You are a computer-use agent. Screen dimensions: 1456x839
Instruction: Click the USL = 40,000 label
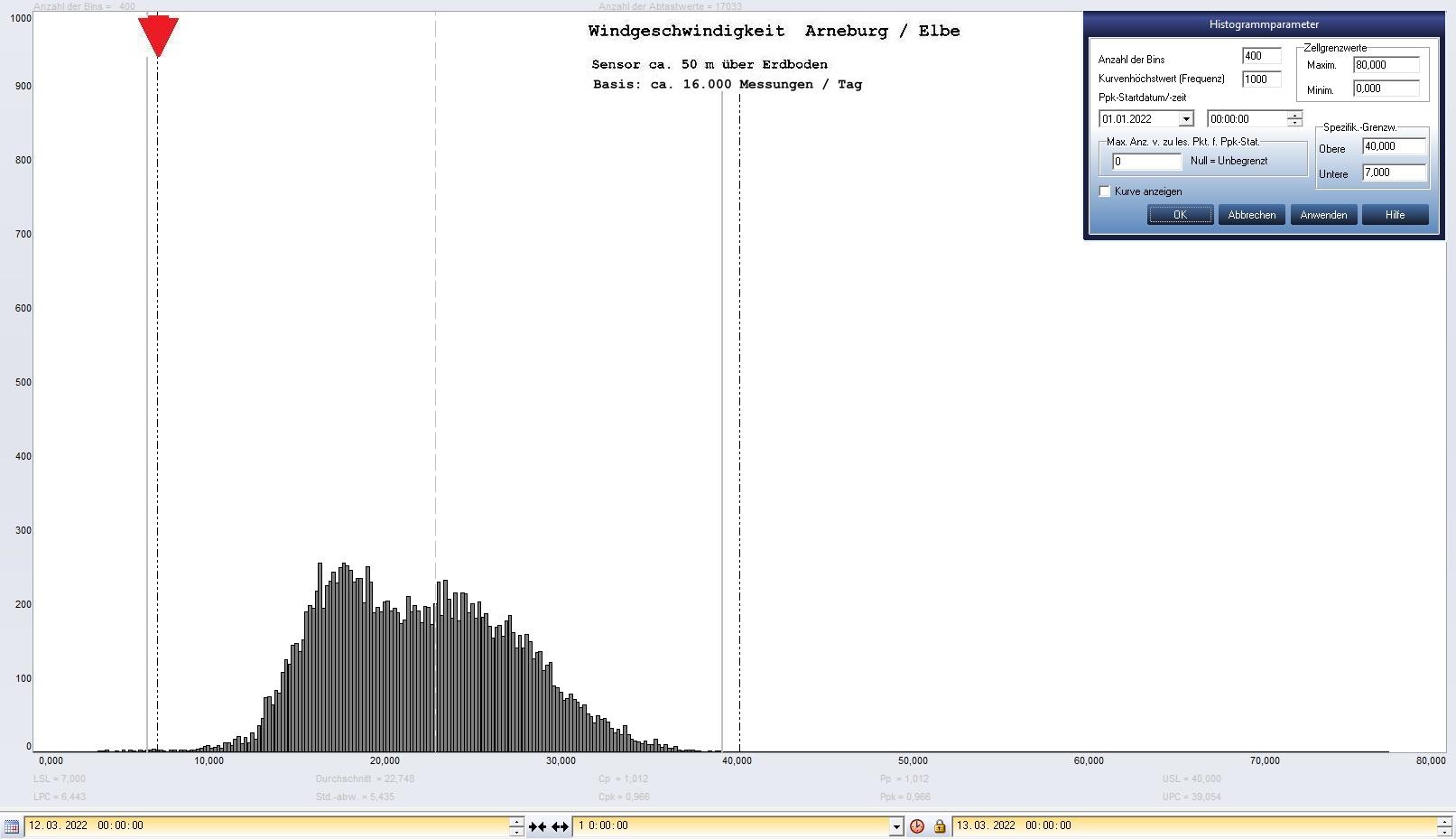pos(1192,778)
